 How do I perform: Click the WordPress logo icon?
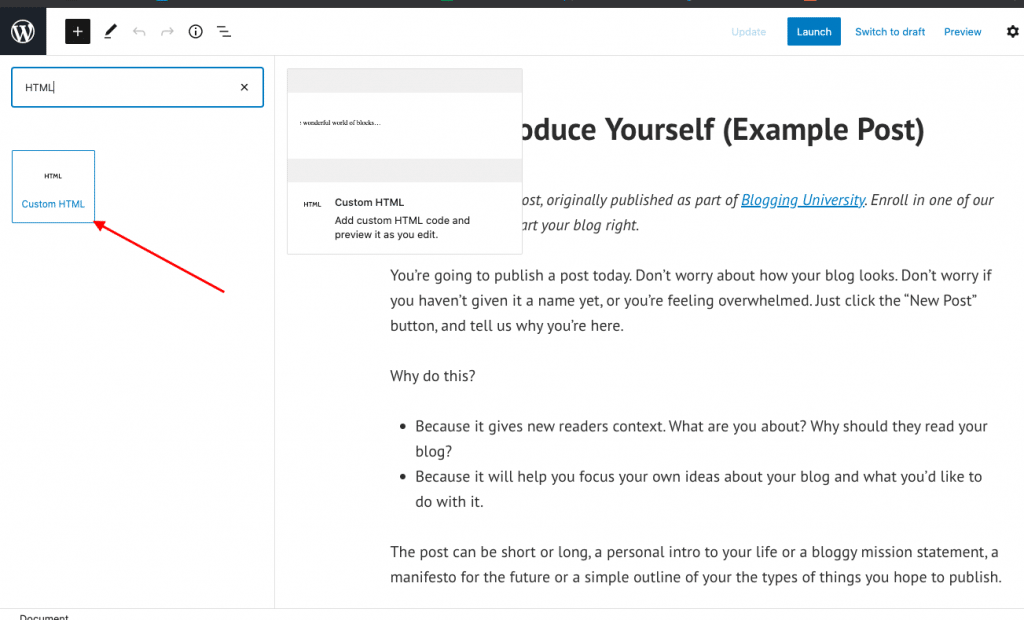point(22,31)
